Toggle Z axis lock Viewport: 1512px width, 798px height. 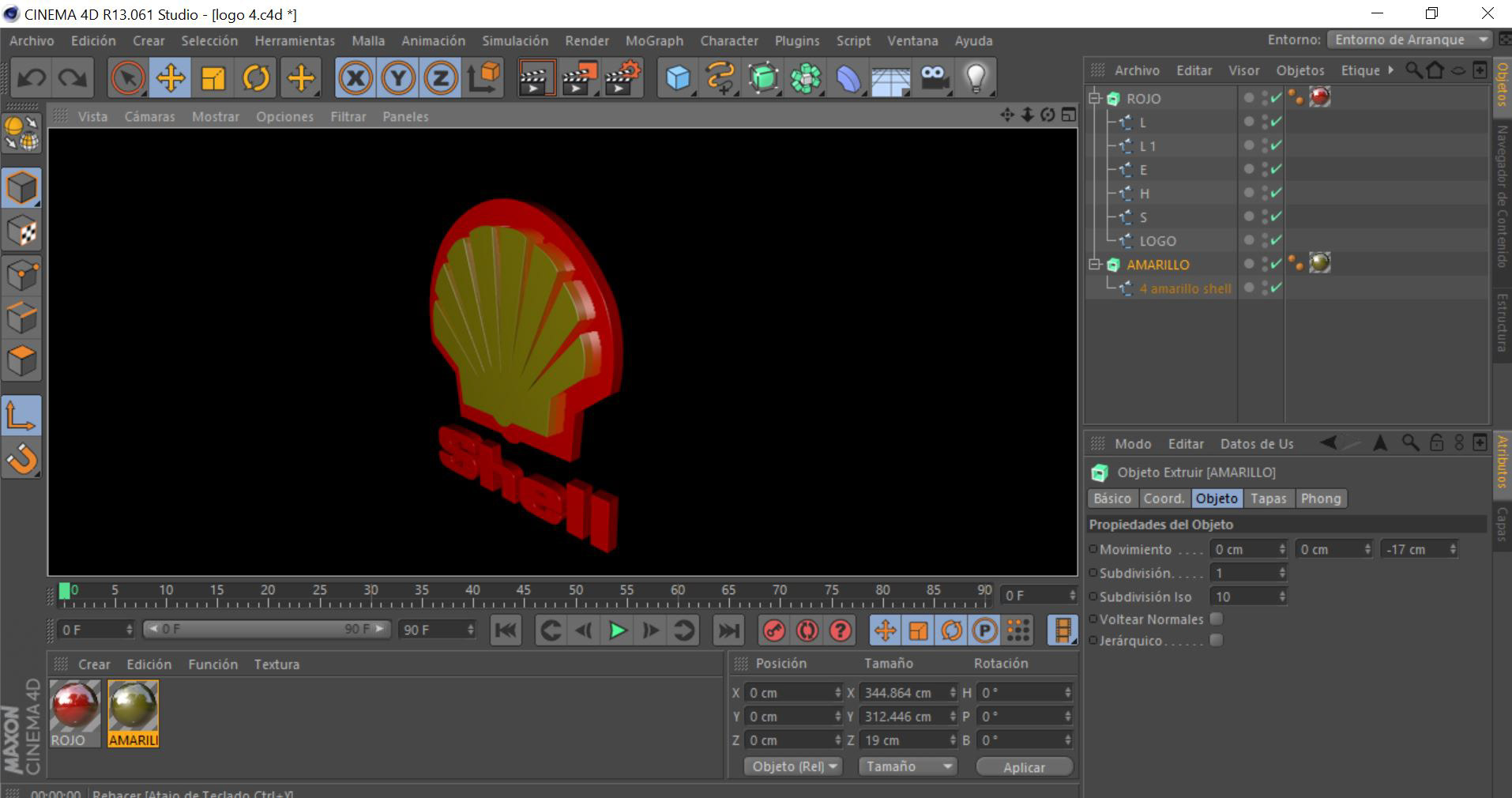coord(441,78)
